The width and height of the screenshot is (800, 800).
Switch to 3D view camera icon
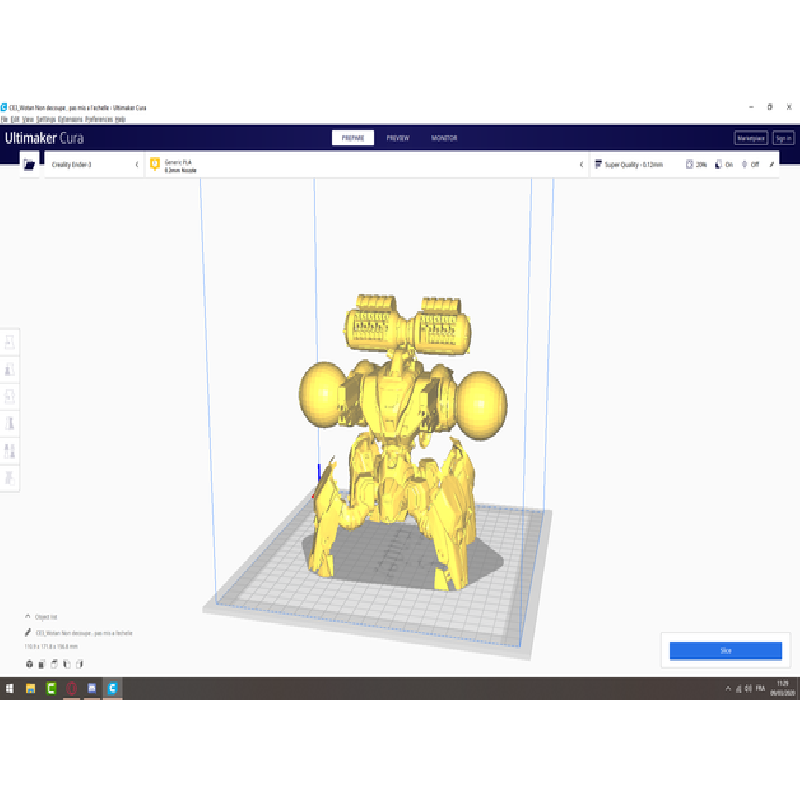pyautogui.click(x=29, y=663)
